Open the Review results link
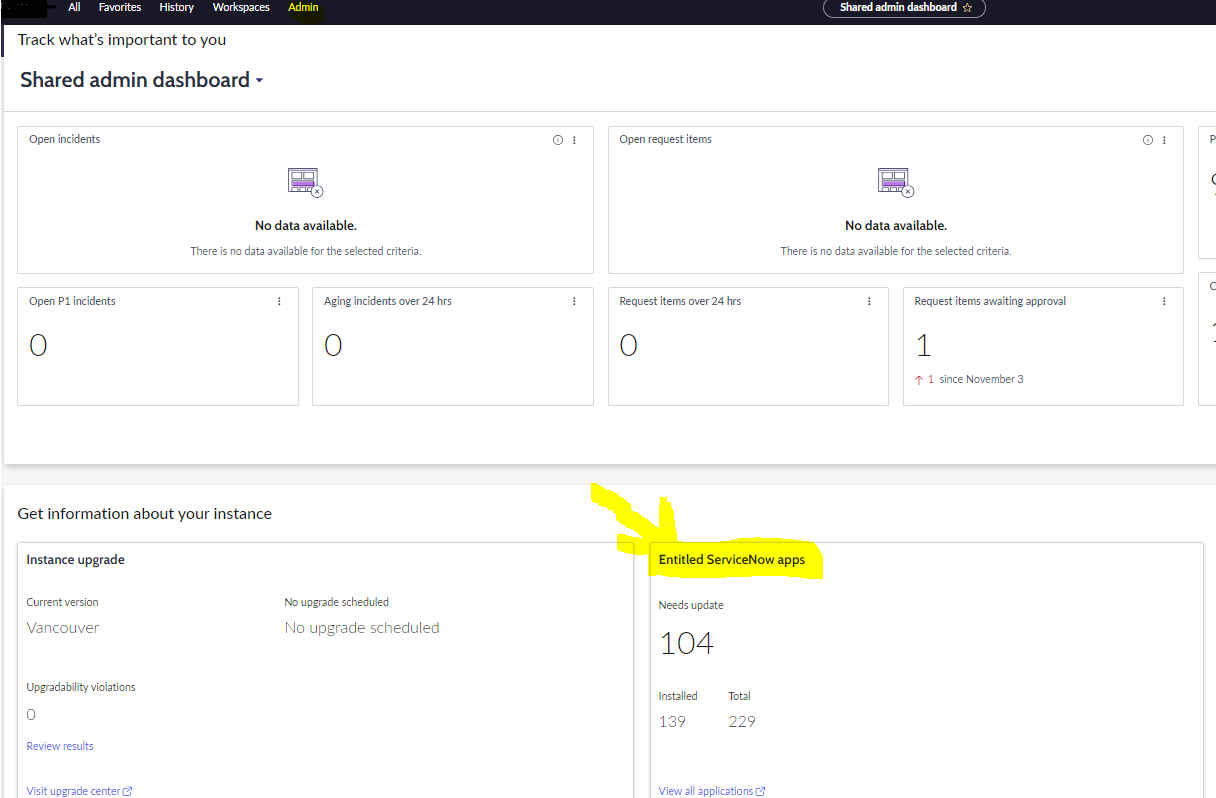The image size is (1216, 798). [60, 746]
